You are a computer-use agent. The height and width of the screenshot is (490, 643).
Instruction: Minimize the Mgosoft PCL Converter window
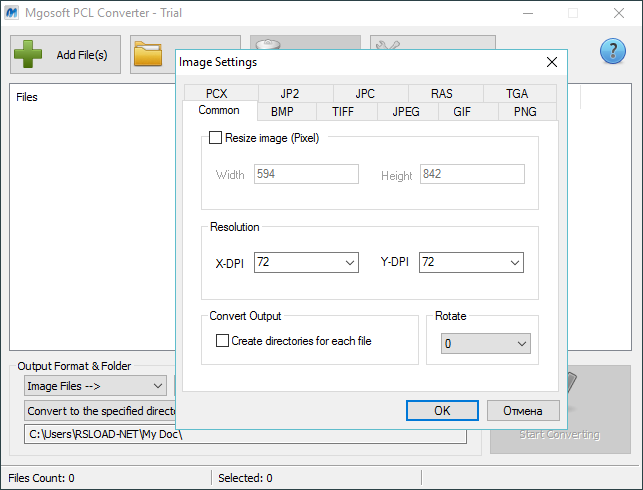(528, 13)
